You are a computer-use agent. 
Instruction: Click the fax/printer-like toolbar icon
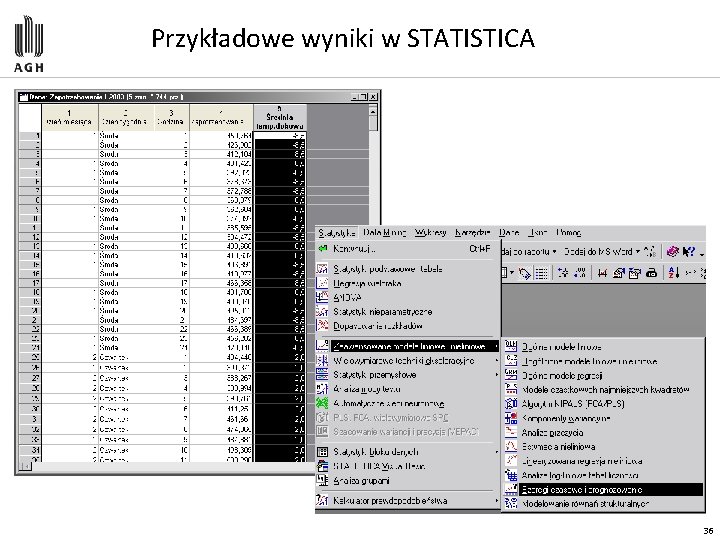click(651, 273)
